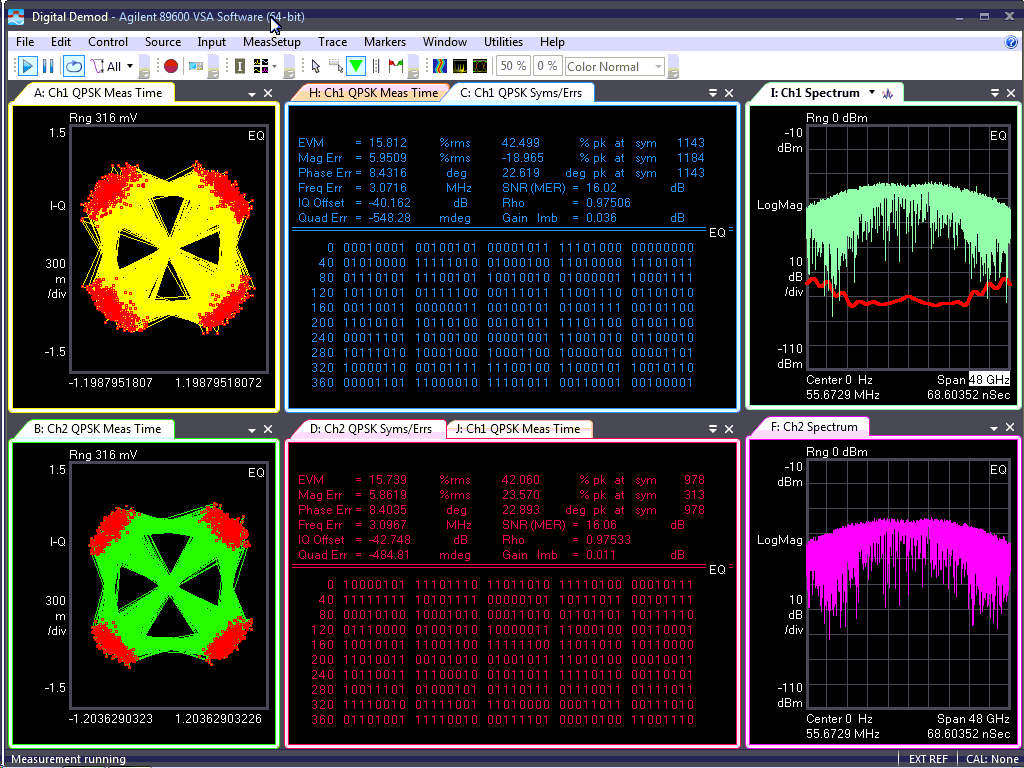Click the Run measurement play icon

point(27,66)
